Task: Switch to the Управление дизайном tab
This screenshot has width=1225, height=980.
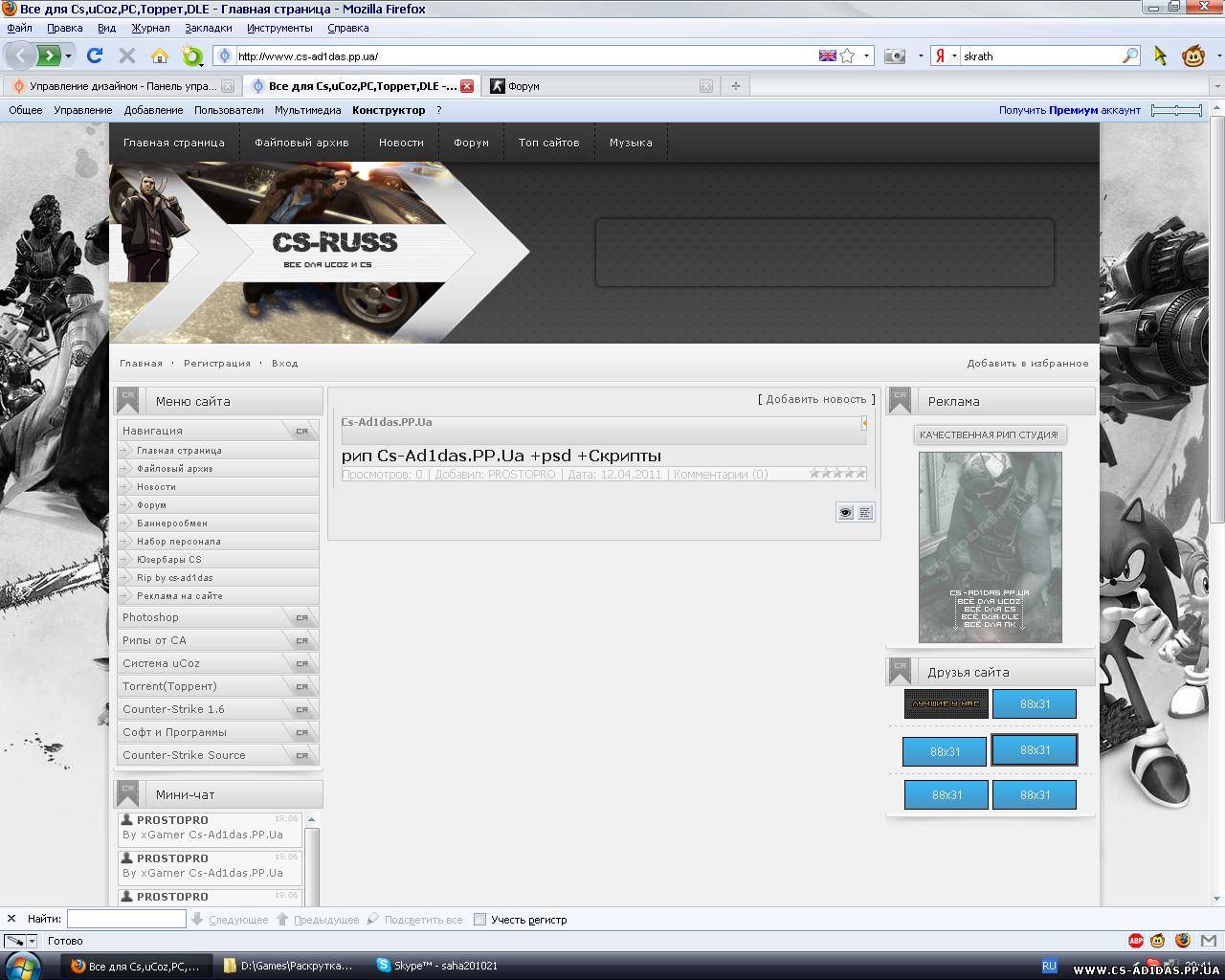Action: (x=122, y=86)
